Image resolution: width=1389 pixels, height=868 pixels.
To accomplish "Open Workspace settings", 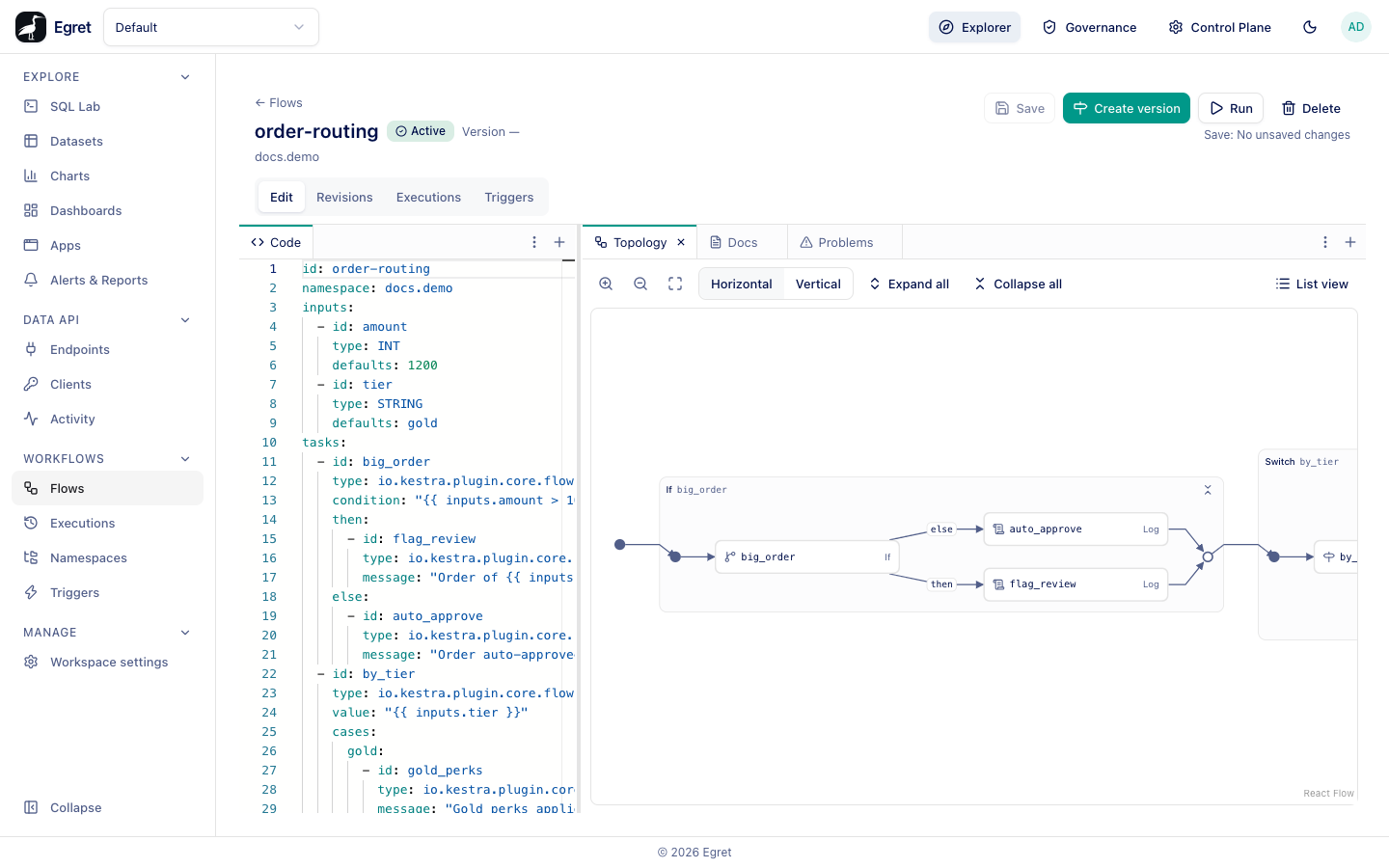I will [x=107, y=662].
